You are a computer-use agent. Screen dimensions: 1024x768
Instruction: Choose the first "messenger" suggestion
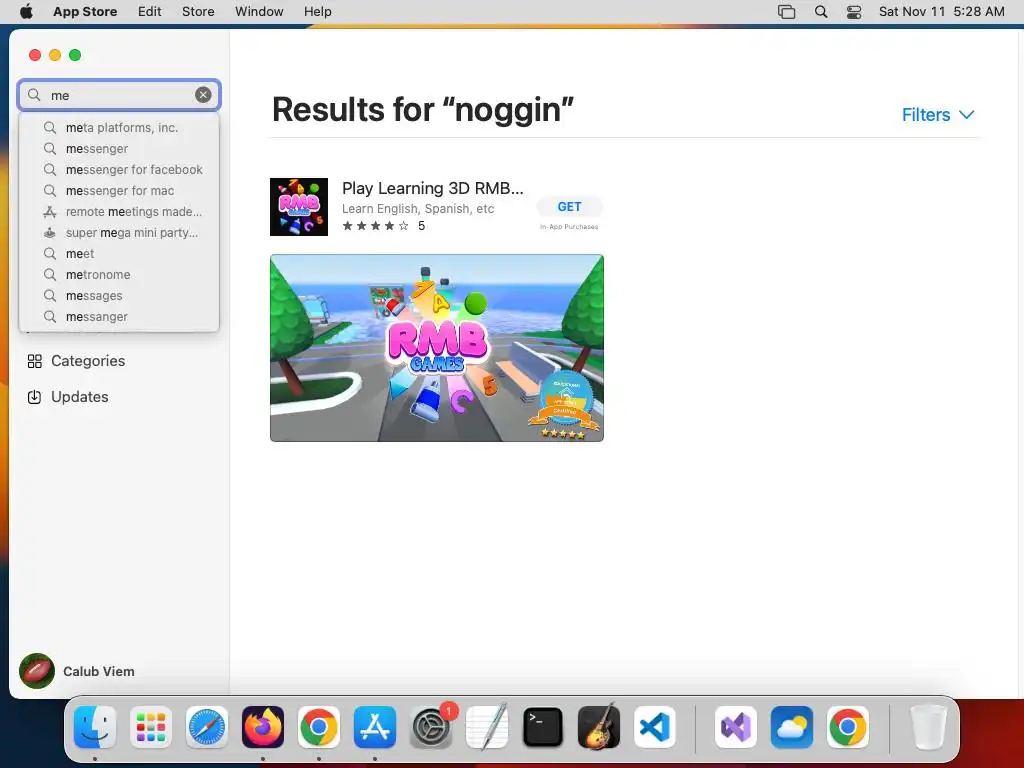[119, 148]
